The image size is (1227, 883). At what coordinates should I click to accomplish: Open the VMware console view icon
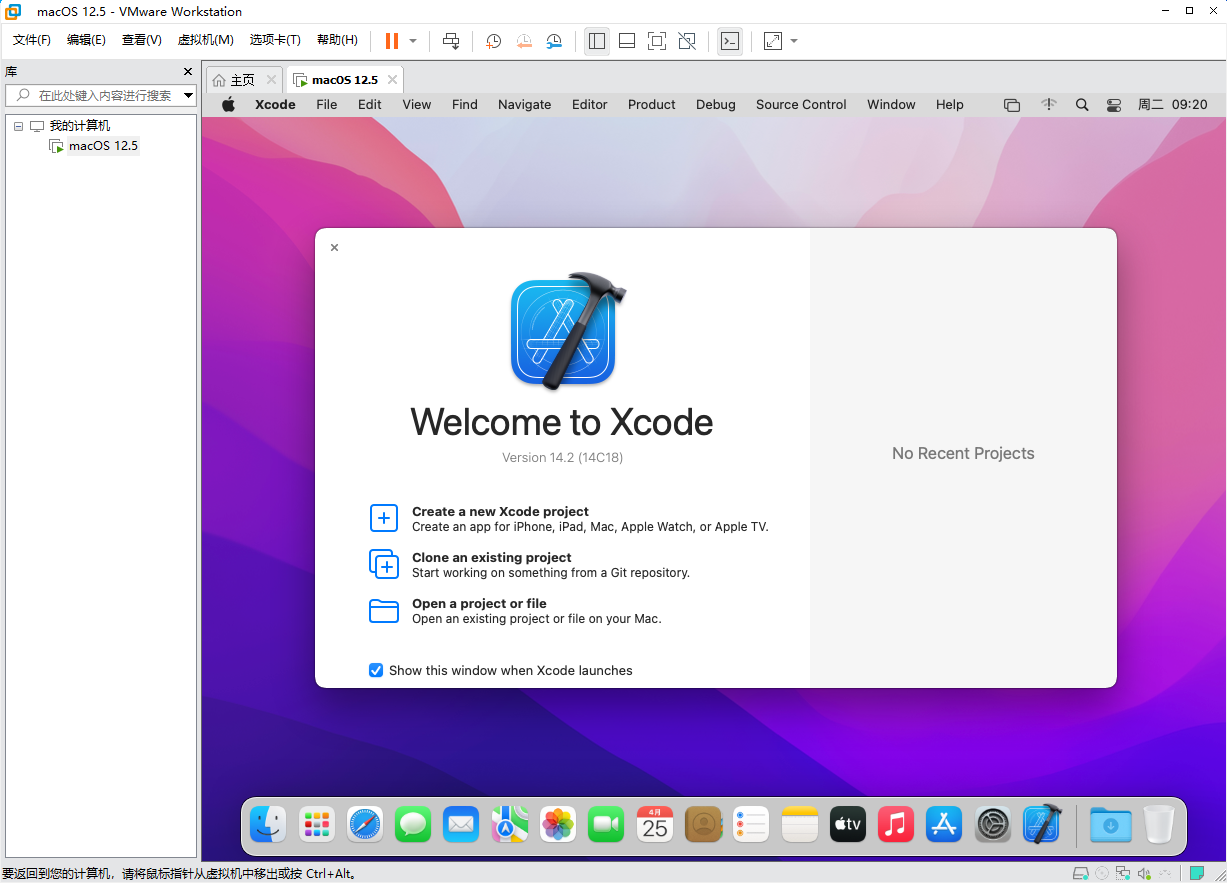pyautogui.click(x=730, y=41)
